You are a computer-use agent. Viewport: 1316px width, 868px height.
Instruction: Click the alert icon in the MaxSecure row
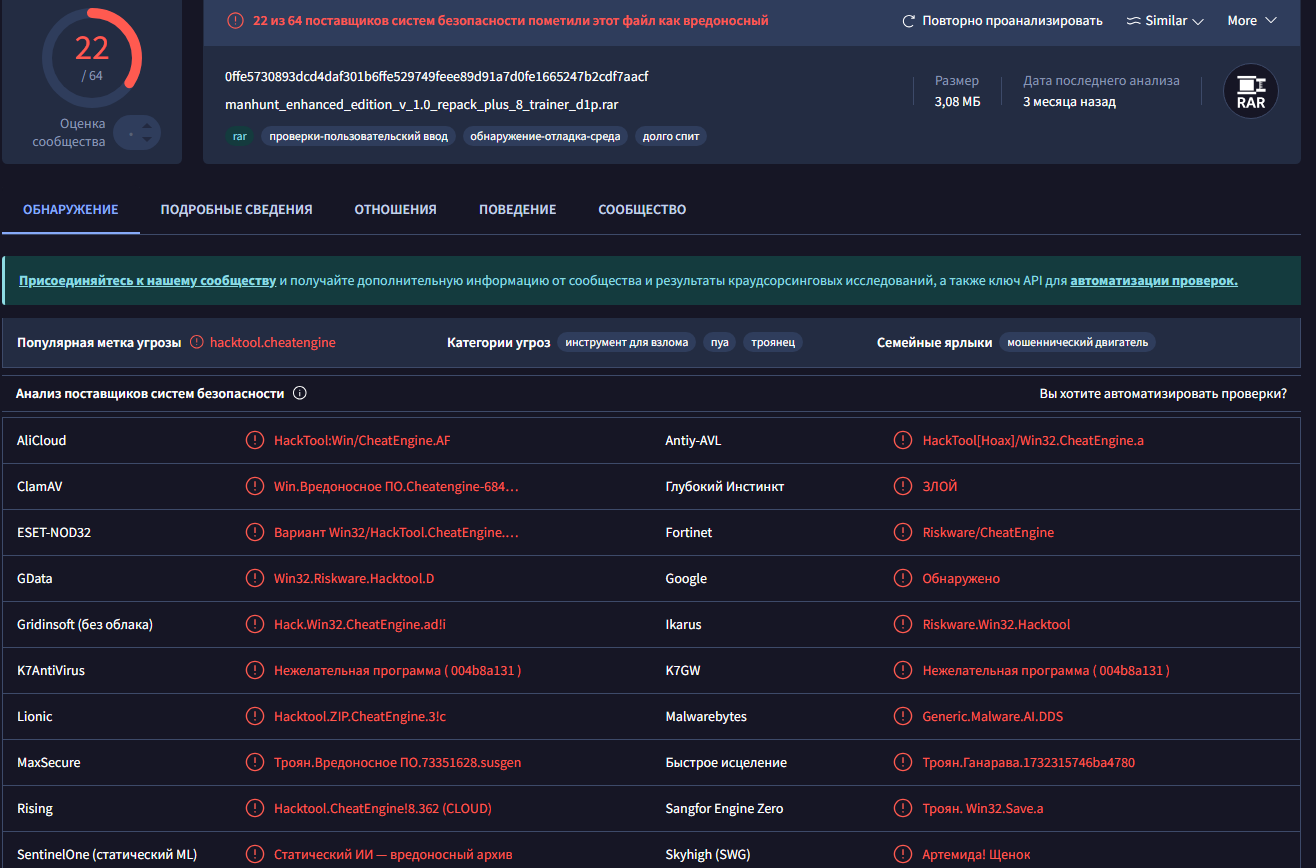(x=255, y=762)
